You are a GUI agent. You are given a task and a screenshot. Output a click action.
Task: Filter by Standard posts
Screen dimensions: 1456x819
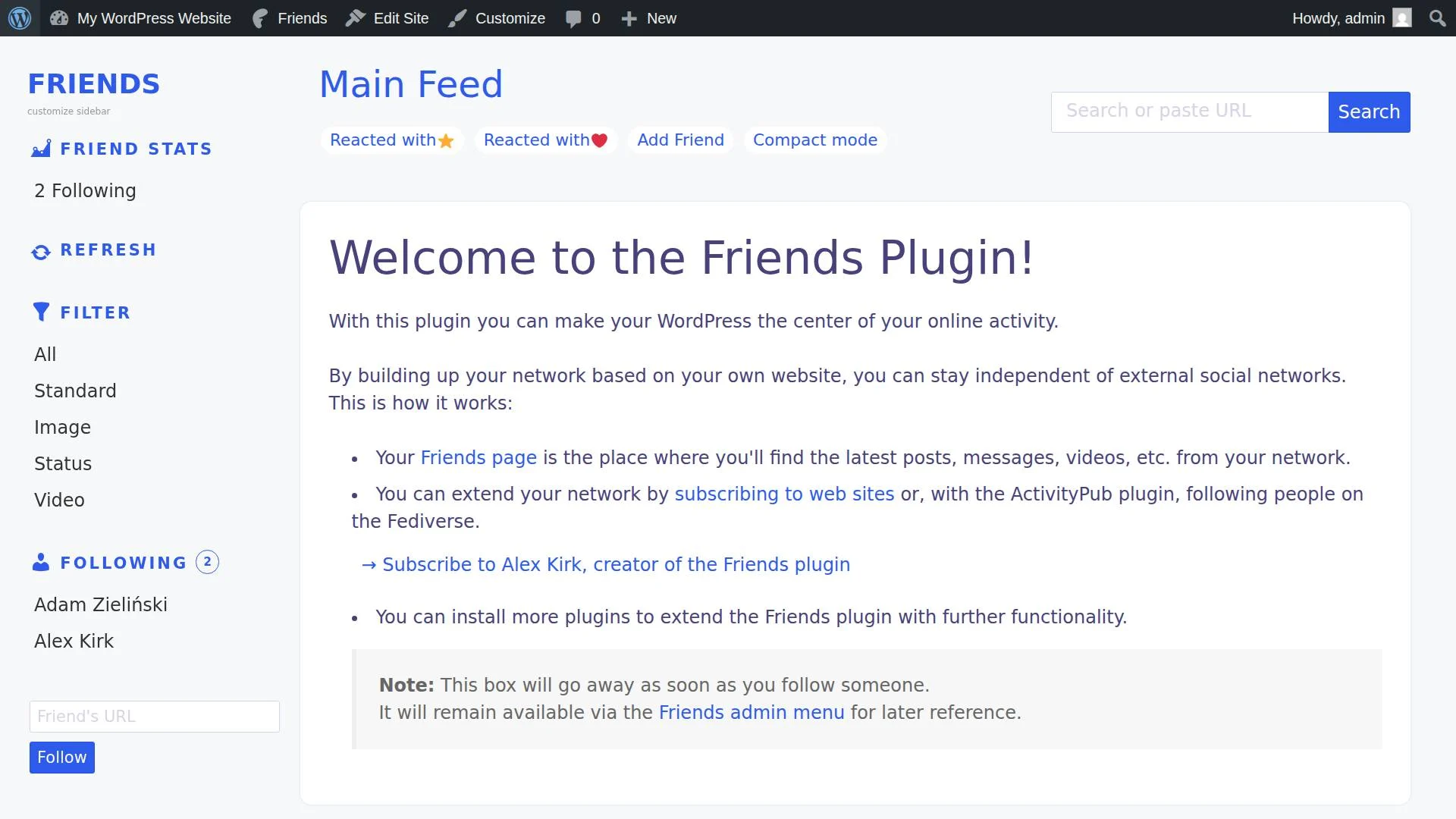75,391
